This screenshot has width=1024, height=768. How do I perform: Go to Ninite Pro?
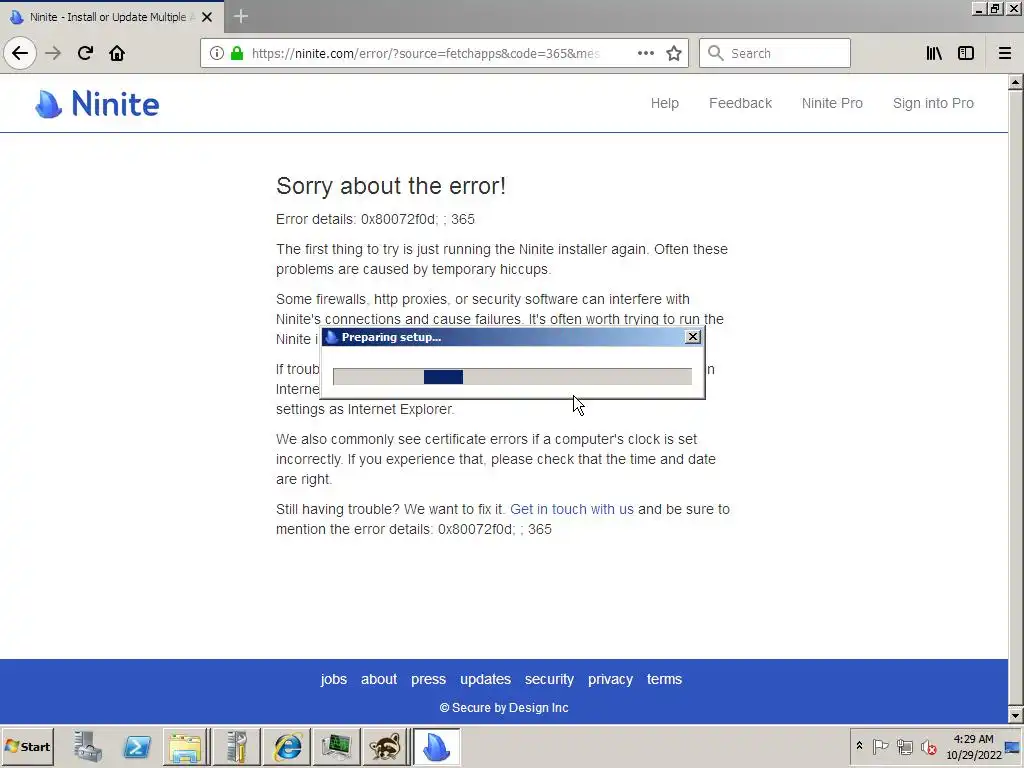[832, 103]
